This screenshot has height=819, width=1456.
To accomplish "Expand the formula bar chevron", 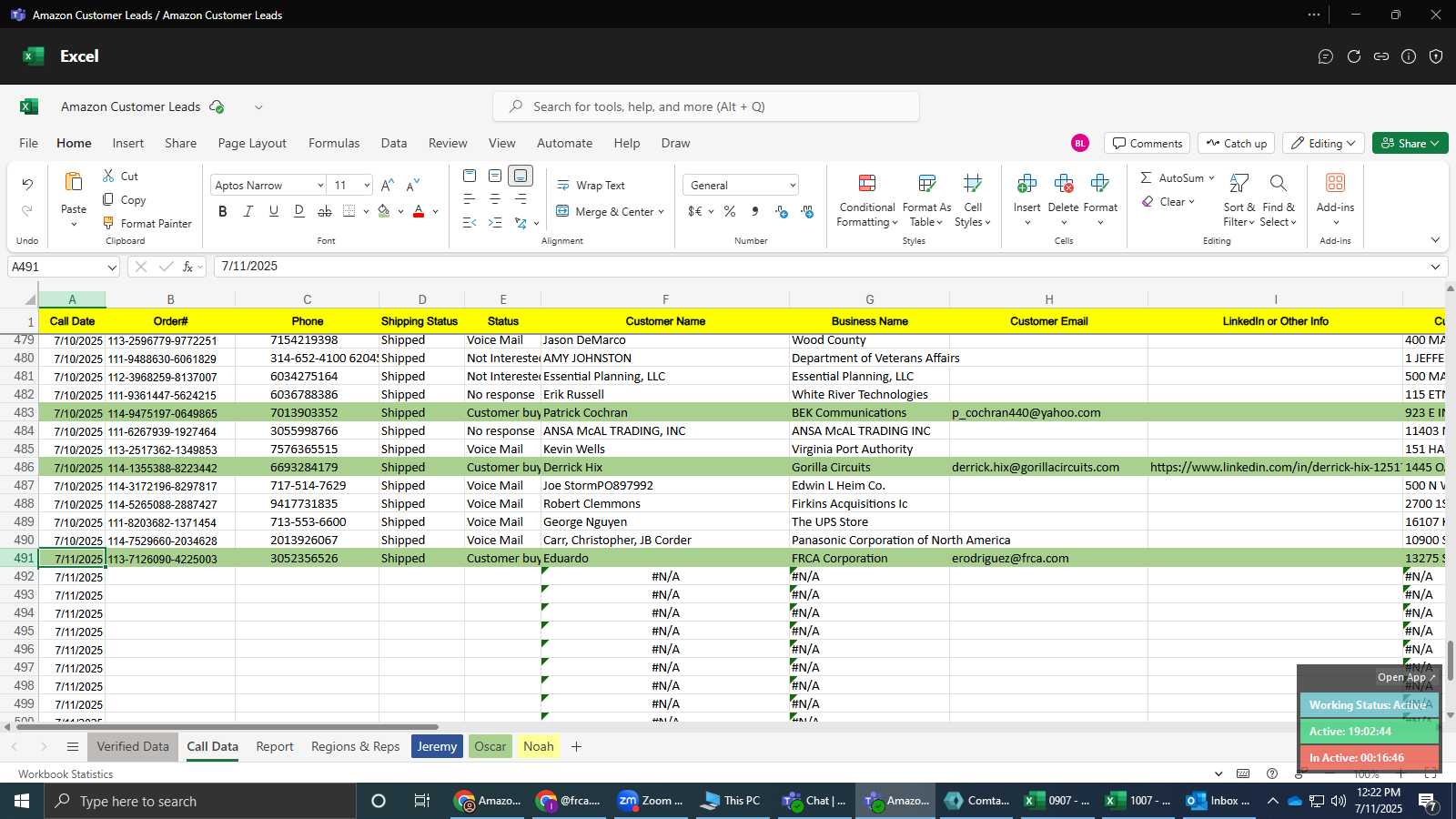I will [1435, 267].
